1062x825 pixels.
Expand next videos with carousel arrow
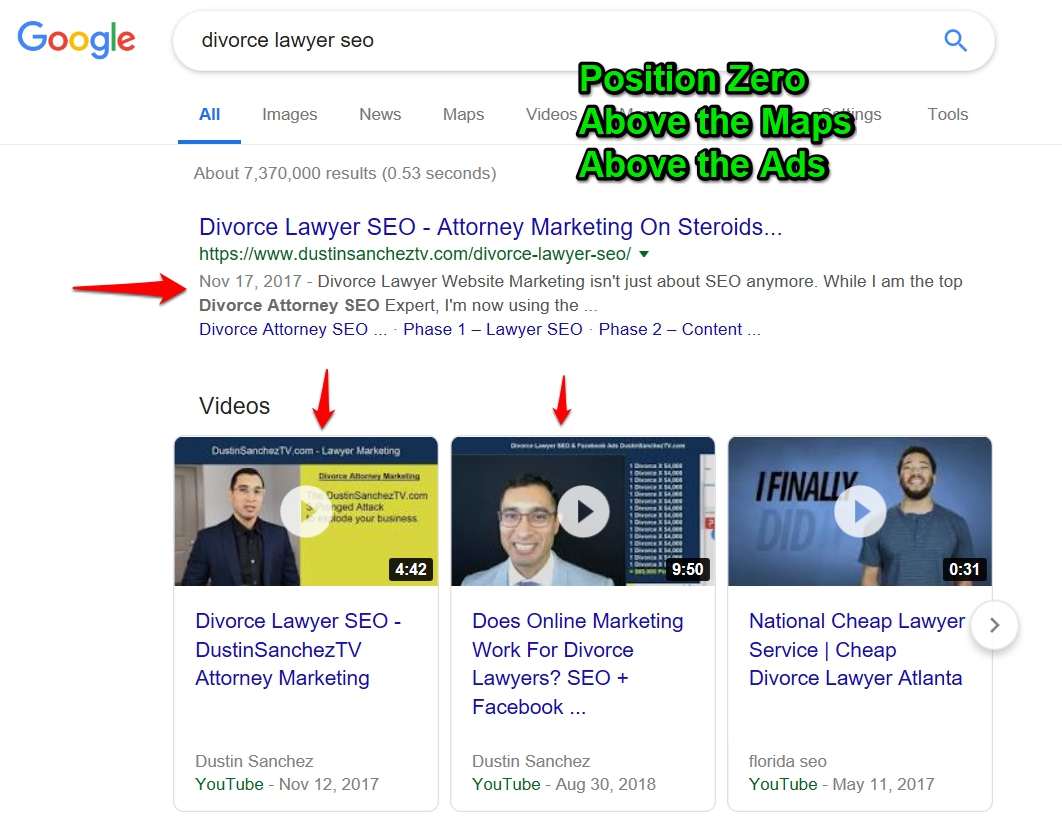point(993,625)
